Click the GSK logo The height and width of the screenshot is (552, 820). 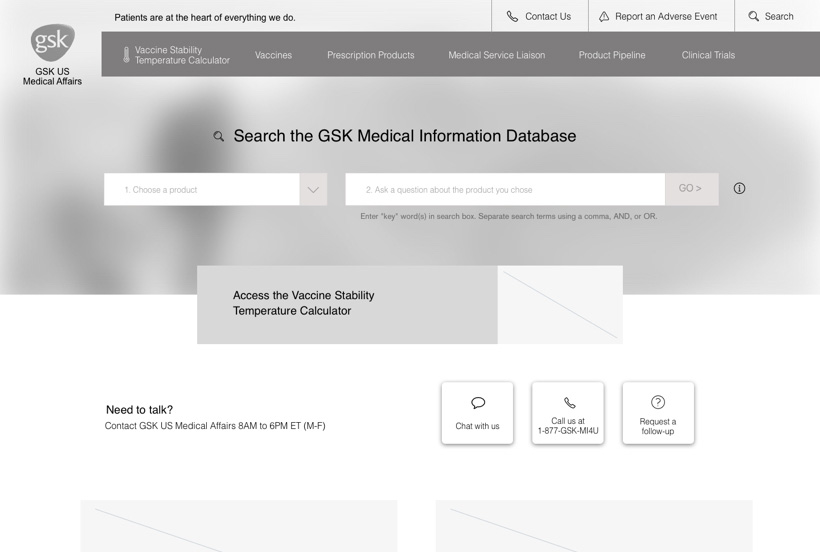(52, 42)
